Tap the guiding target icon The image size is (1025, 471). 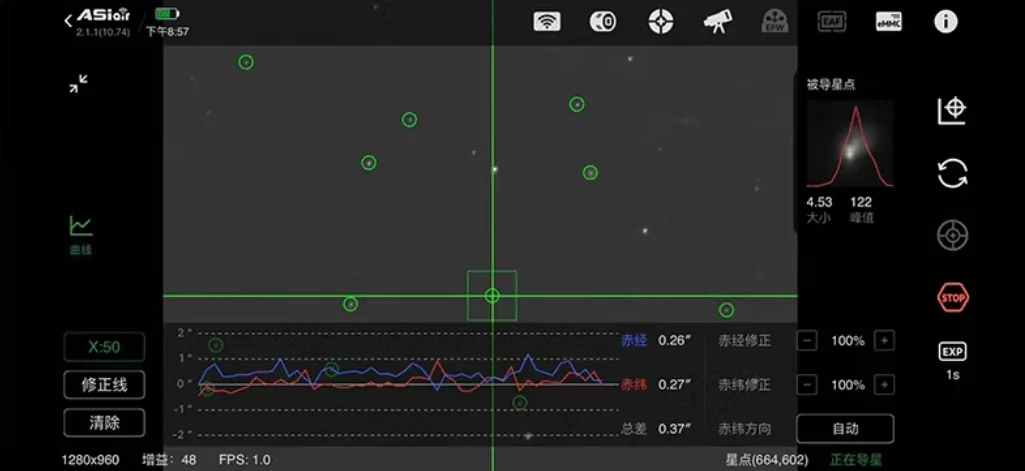coord(952,235)
